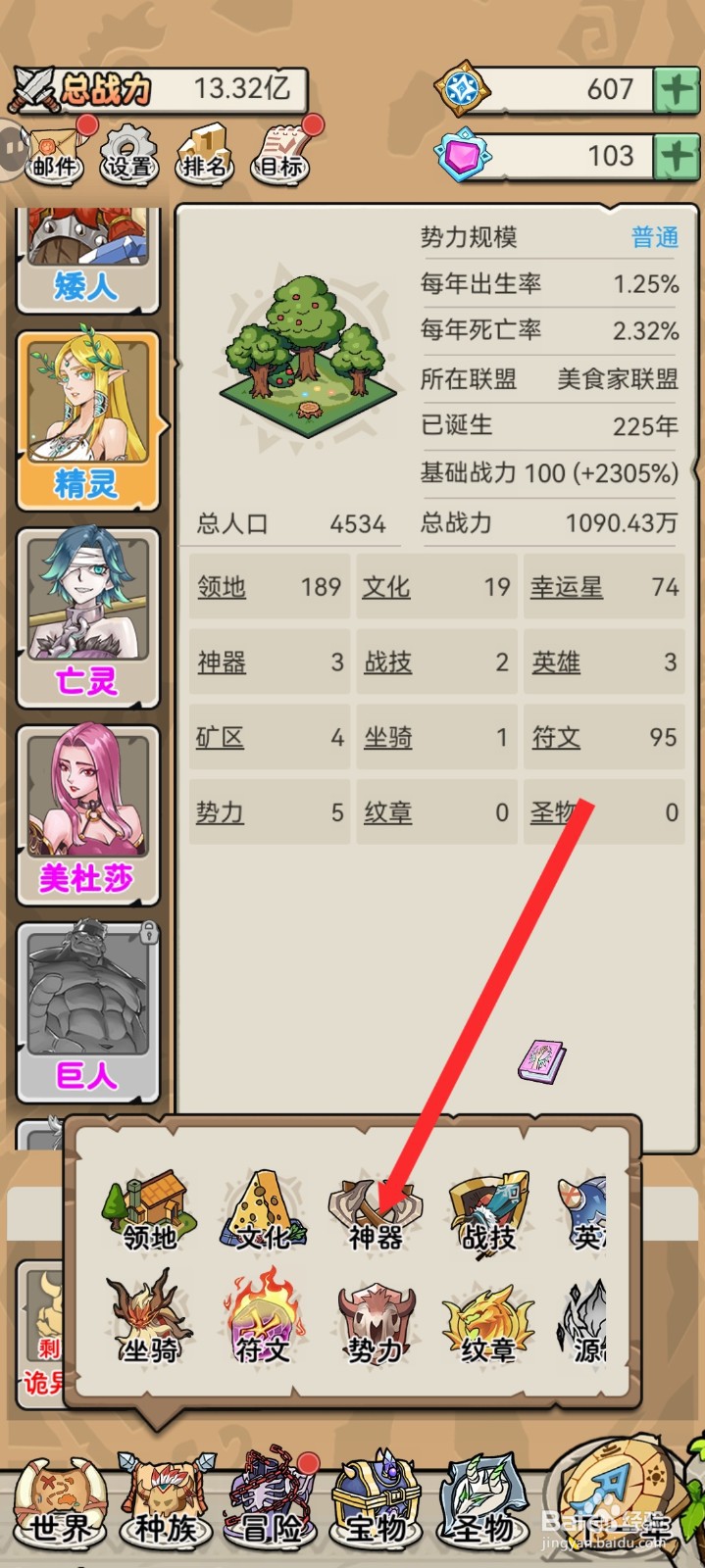The image size is (705, 1568).
Task: Open the flaming 符文 rune icon
Action: (x=263, y=1319)
